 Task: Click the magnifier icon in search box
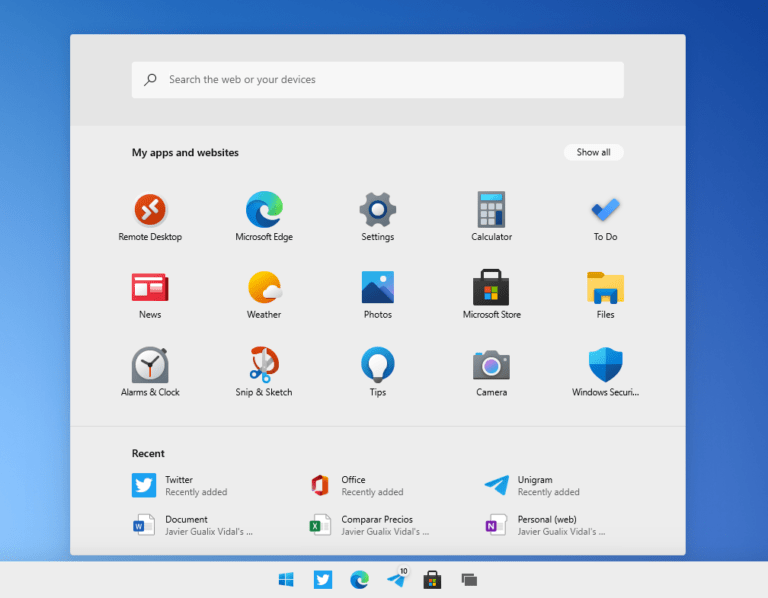click(x=150, y=79)
